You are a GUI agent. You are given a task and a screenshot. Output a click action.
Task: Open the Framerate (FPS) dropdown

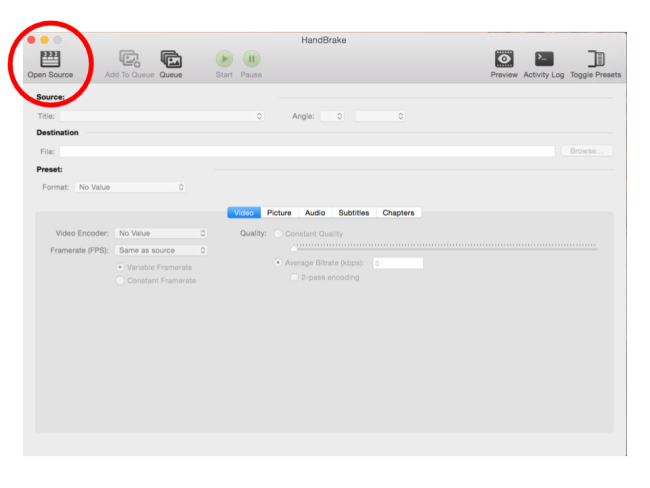pyautogui.click(x=161, y=250)
